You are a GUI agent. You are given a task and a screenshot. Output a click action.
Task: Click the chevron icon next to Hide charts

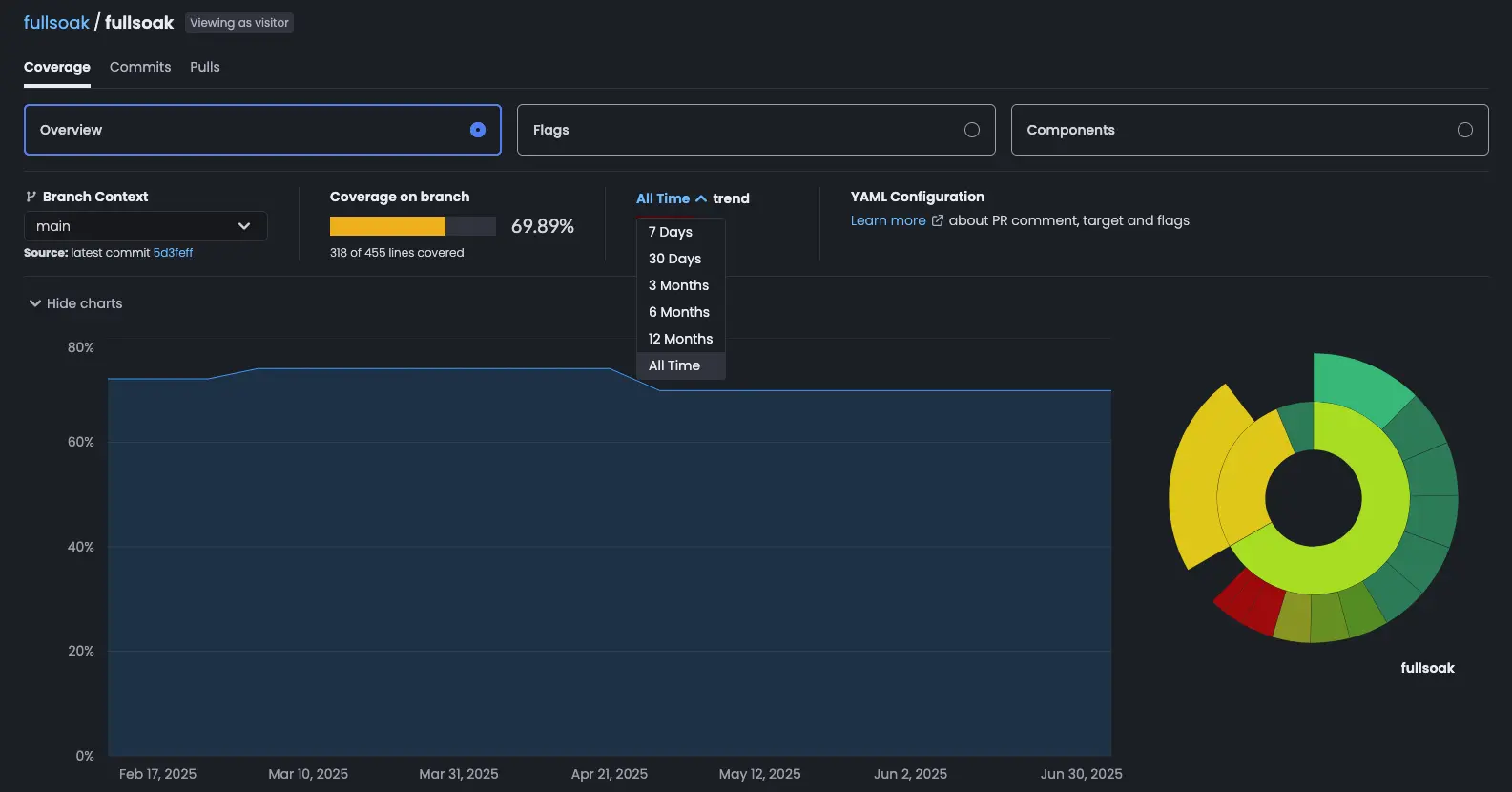pos(35,303)
